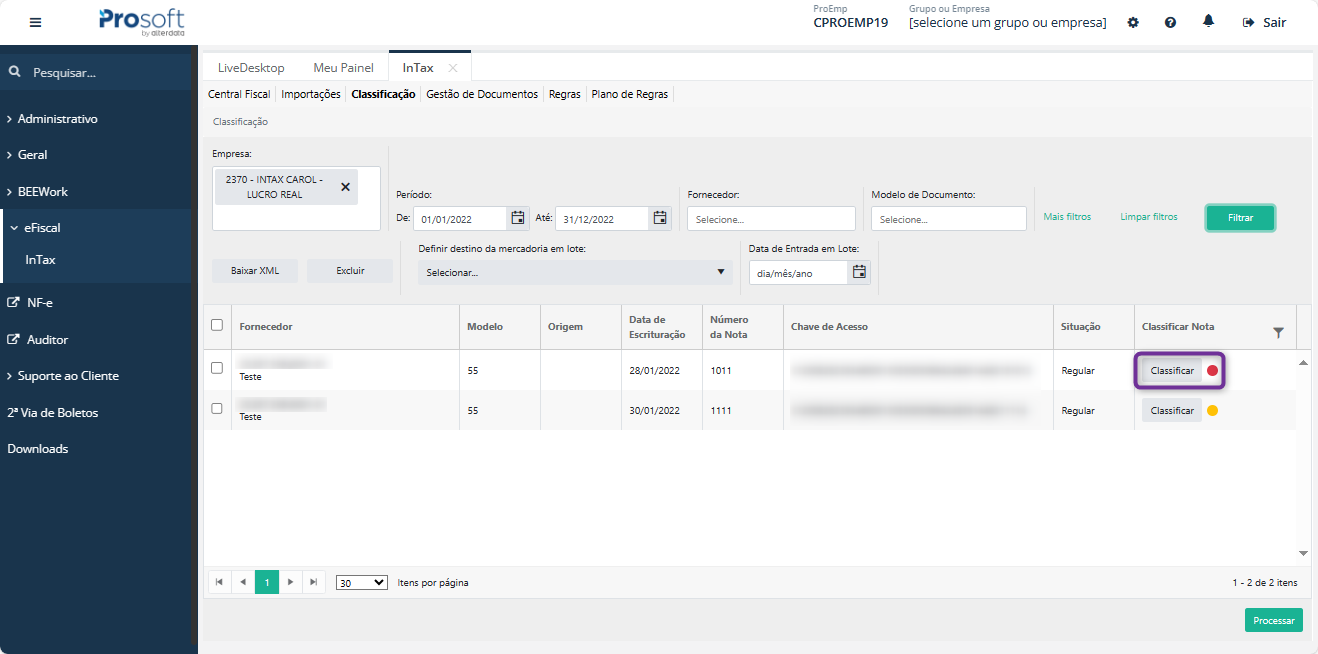Click the De date input field
The height and width of the screenshot is (654, 1318).
coord(460,219)
